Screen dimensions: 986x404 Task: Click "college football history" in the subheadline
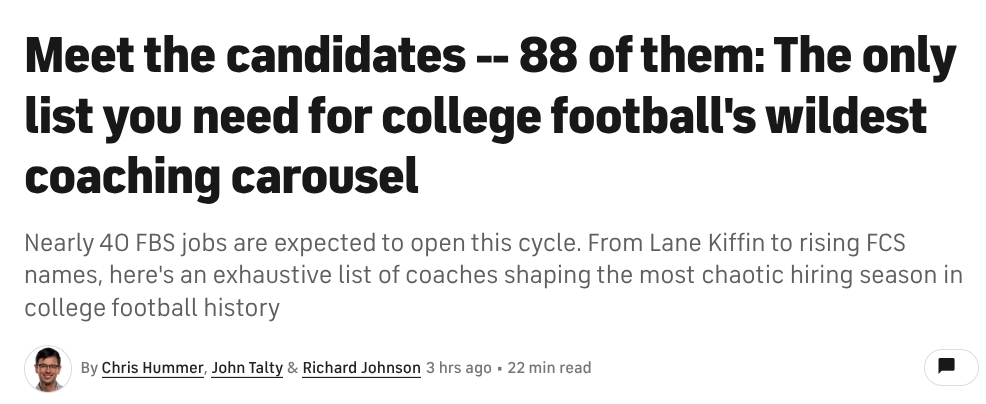(x=151, y=307)
